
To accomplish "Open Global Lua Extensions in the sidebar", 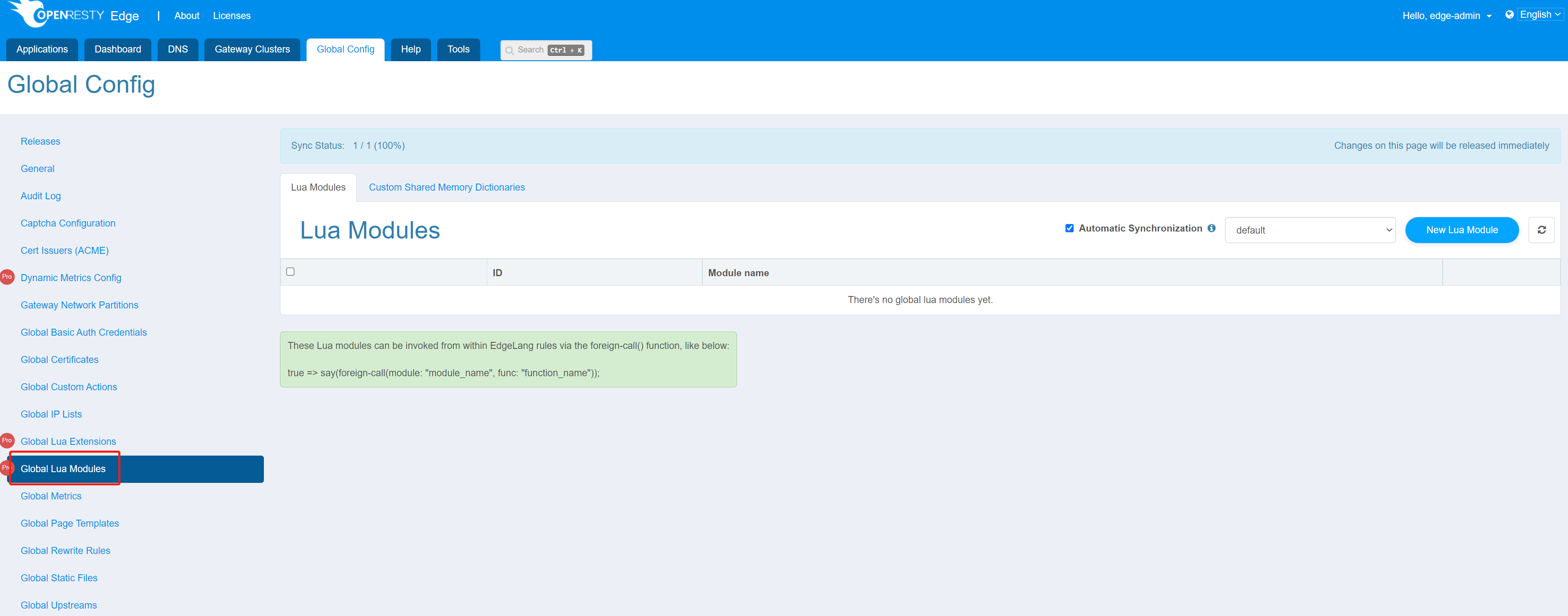I will 68,442.
